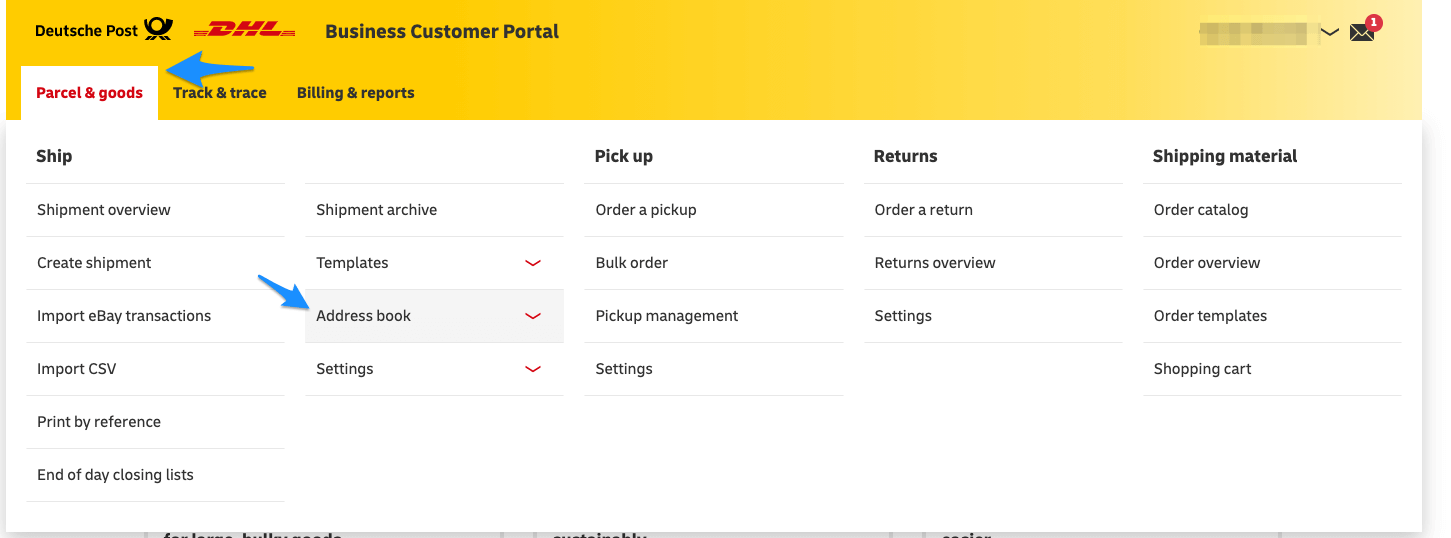The image size is (1451, 538).
Task: Open the Billing & reports tab
Action: click(355, 93)
